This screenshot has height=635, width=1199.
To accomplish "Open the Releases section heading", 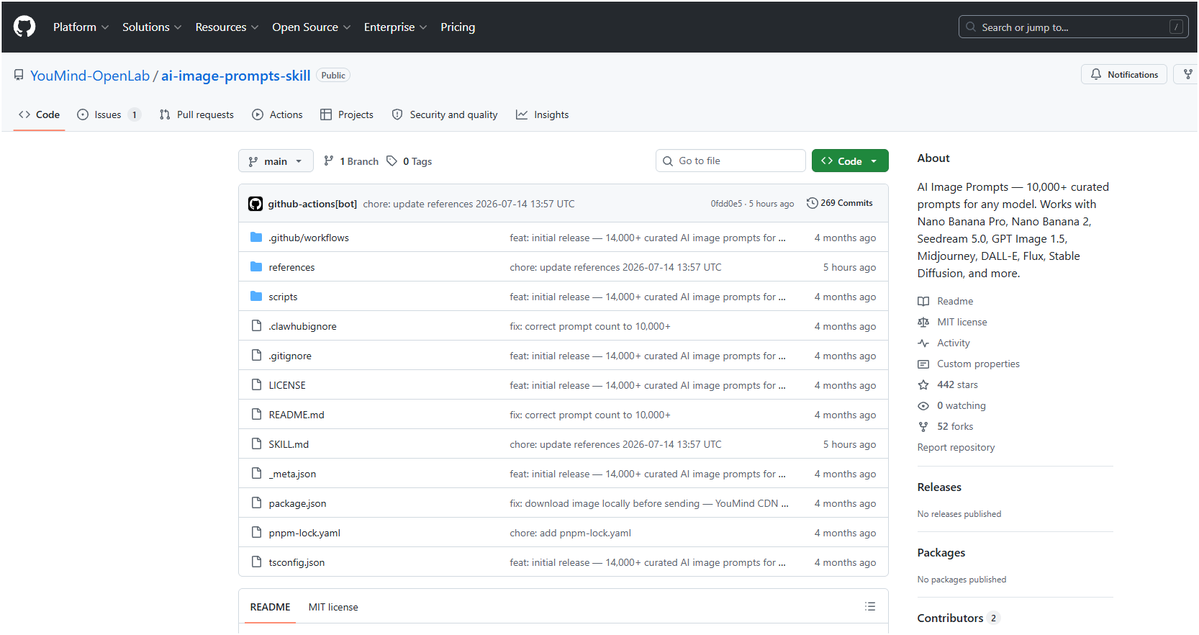I will pos(939,487).
